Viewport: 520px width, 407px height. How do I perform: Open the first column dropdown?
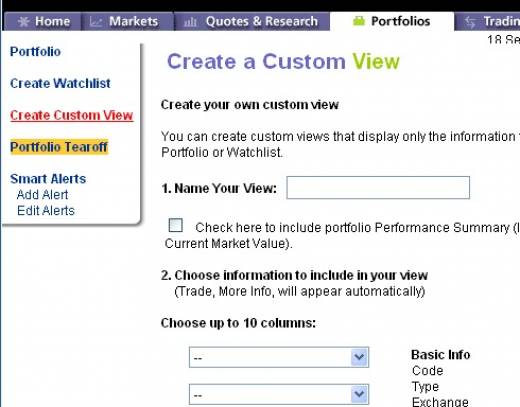click(x=279, y=357)
